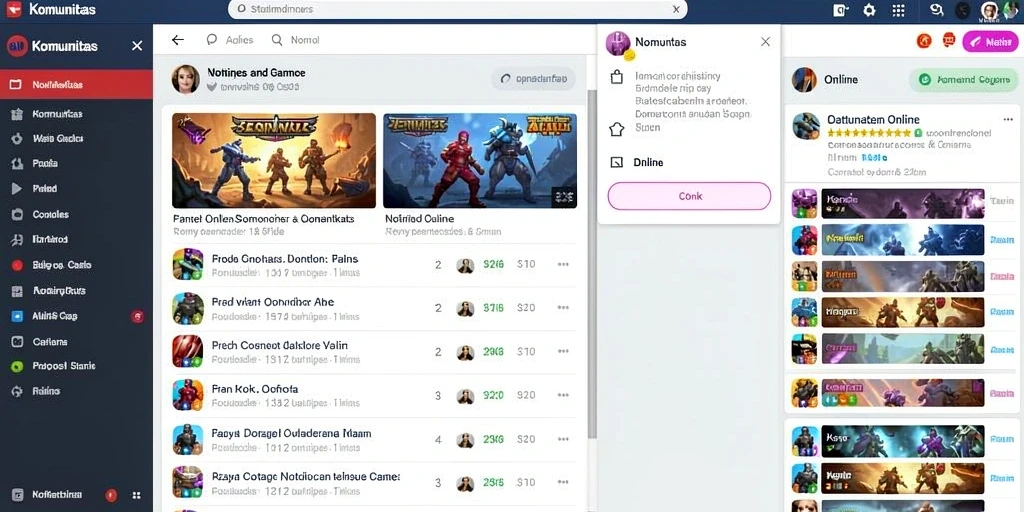The width and height of the screenshot is (1024, 512).
Task: Close the Komunitas sidebar with X
Action: (x=137, y=46)
